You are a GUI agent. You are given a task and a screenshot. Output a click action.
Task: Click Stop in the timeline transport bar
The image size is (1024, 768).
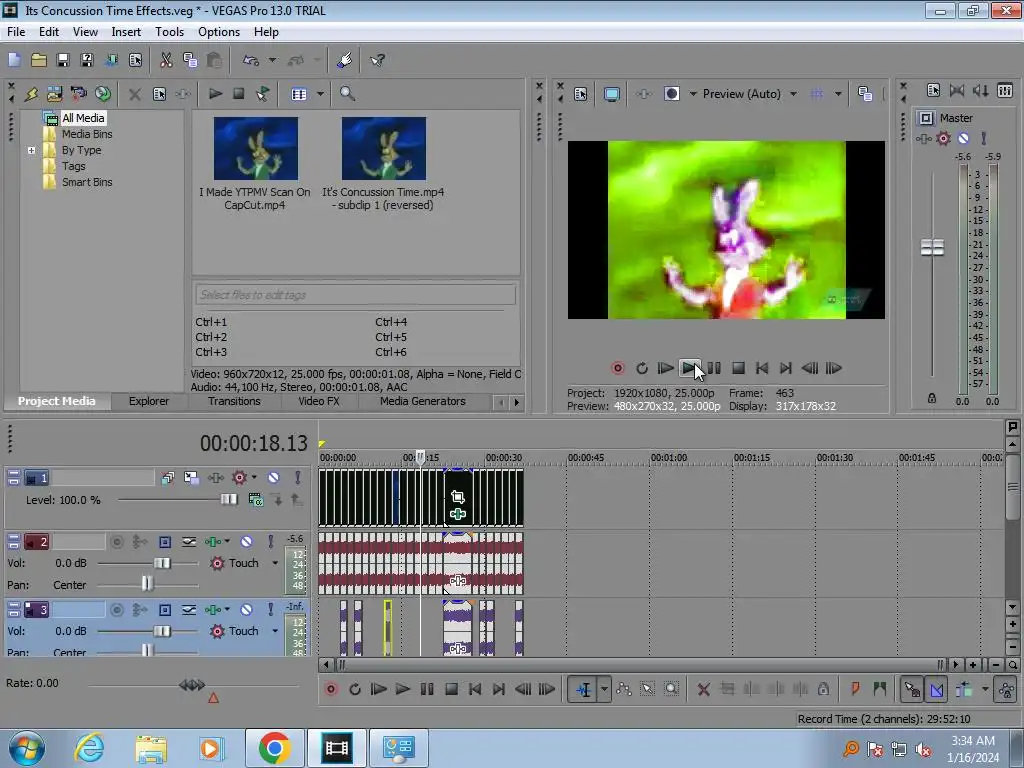click(x=451, y=689)
